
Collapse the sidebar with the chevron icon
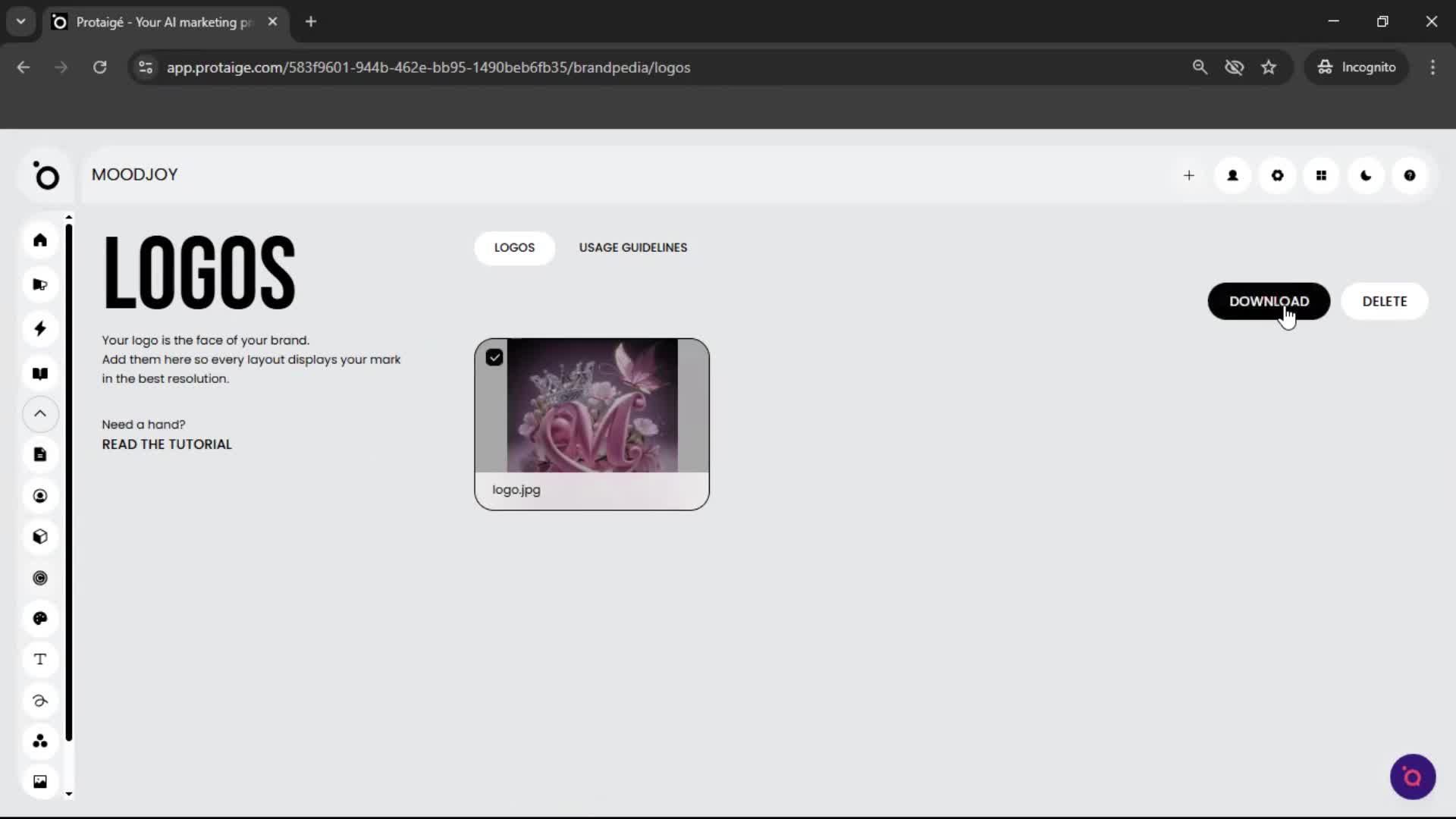(40, 414)
